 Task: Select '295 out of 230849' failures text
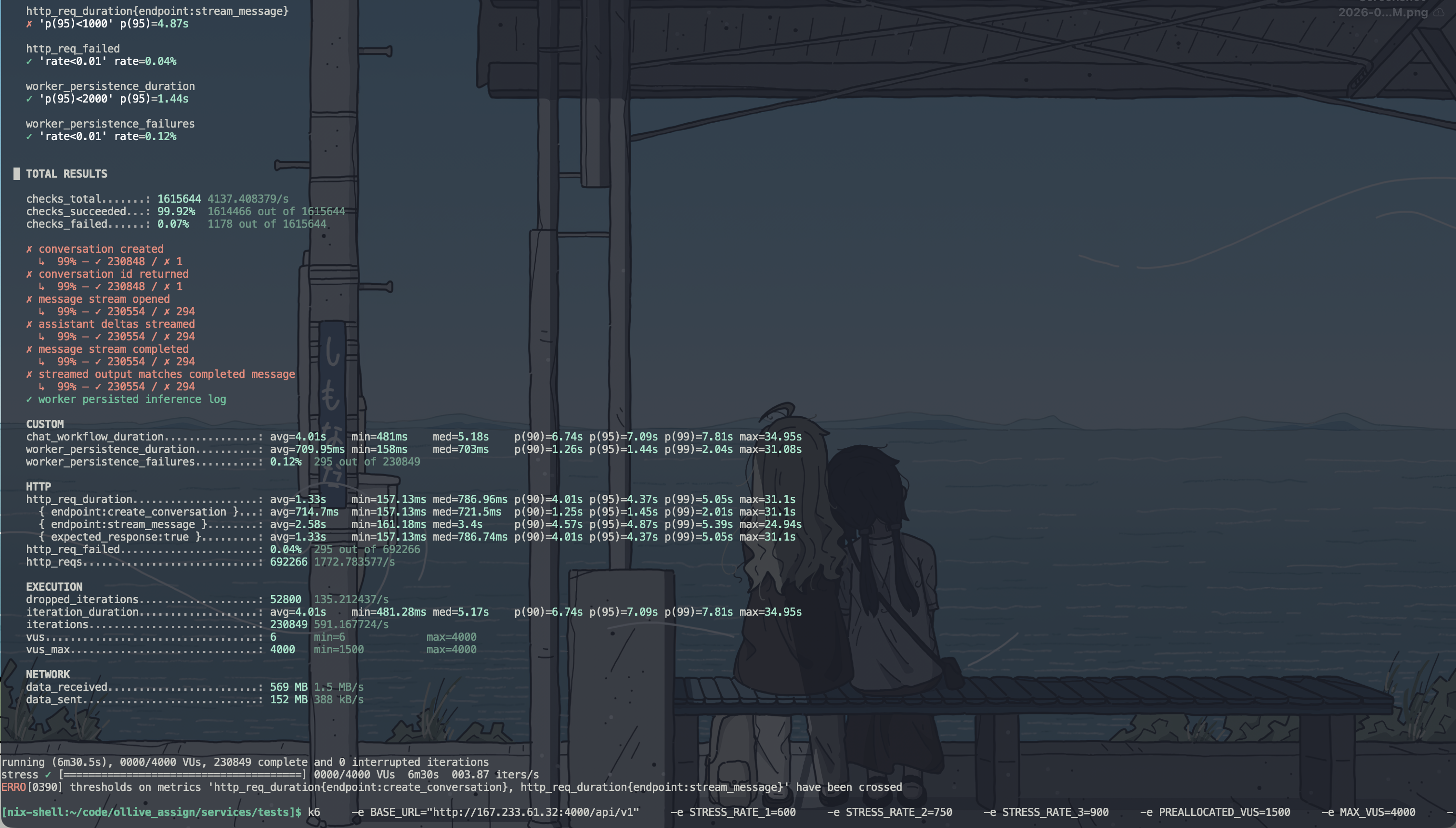pos(367,462)
